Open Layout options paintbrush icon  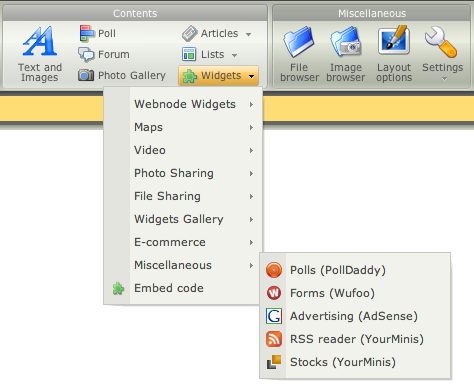coord(394,40)
